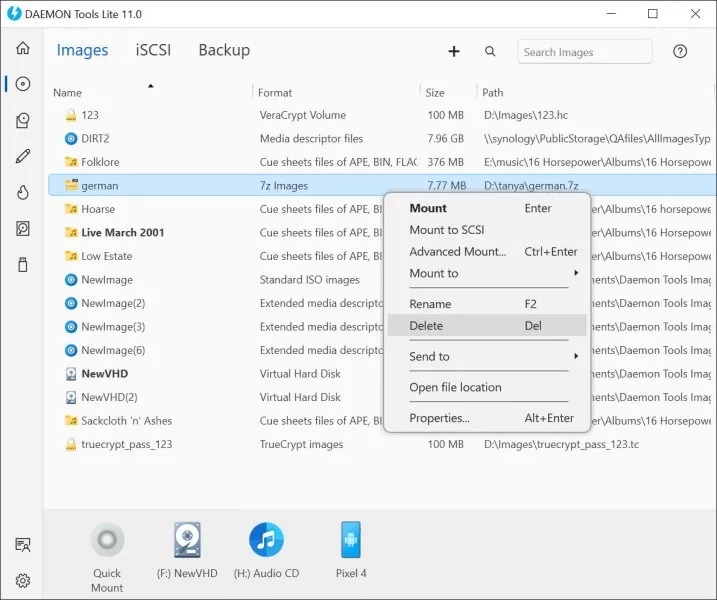The height and width of the screenshot is (600, 717).
Task: Click the disc icon of NewImage(6)
Action: [71, 350]
